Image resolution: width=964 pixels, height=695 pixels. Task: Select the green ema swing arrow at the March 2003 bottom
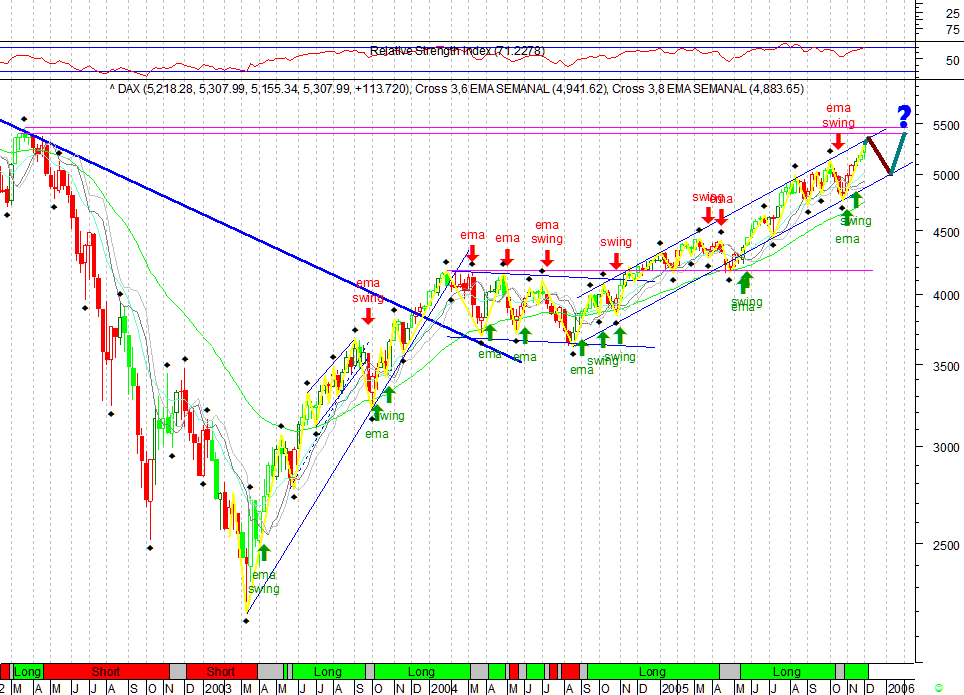tap(263, 553)
